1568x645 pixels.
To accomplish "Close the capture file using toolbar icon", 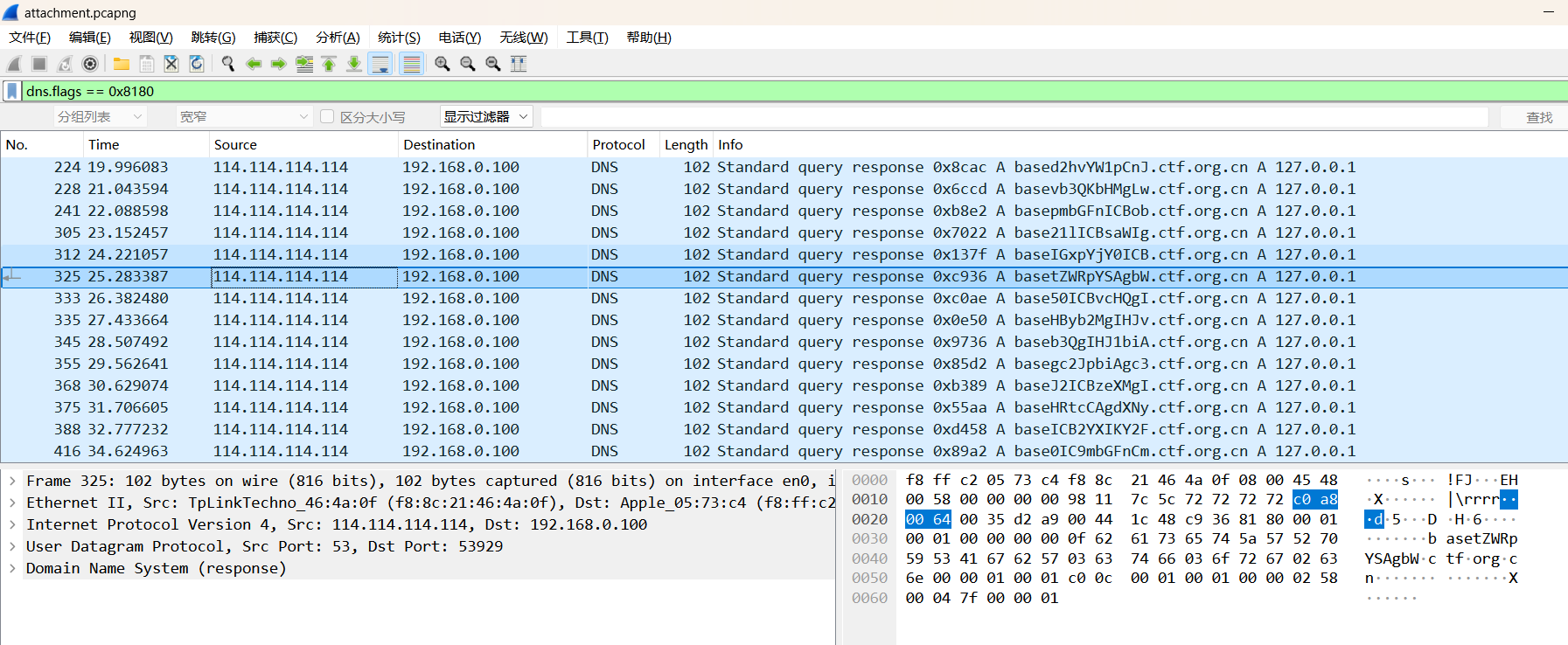I will (171, 64).
